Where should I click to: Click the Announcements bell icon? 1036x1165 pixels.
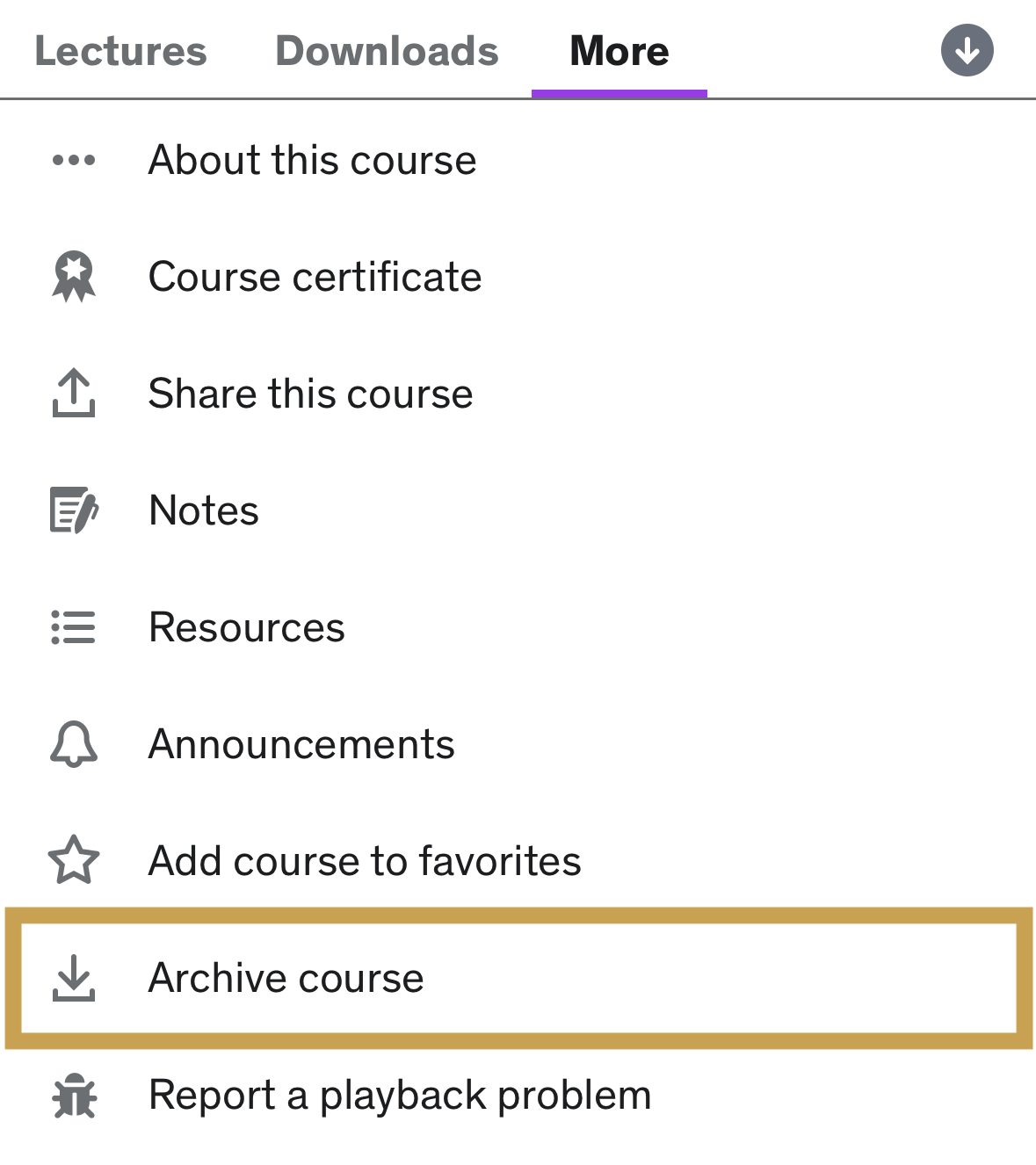74,744
